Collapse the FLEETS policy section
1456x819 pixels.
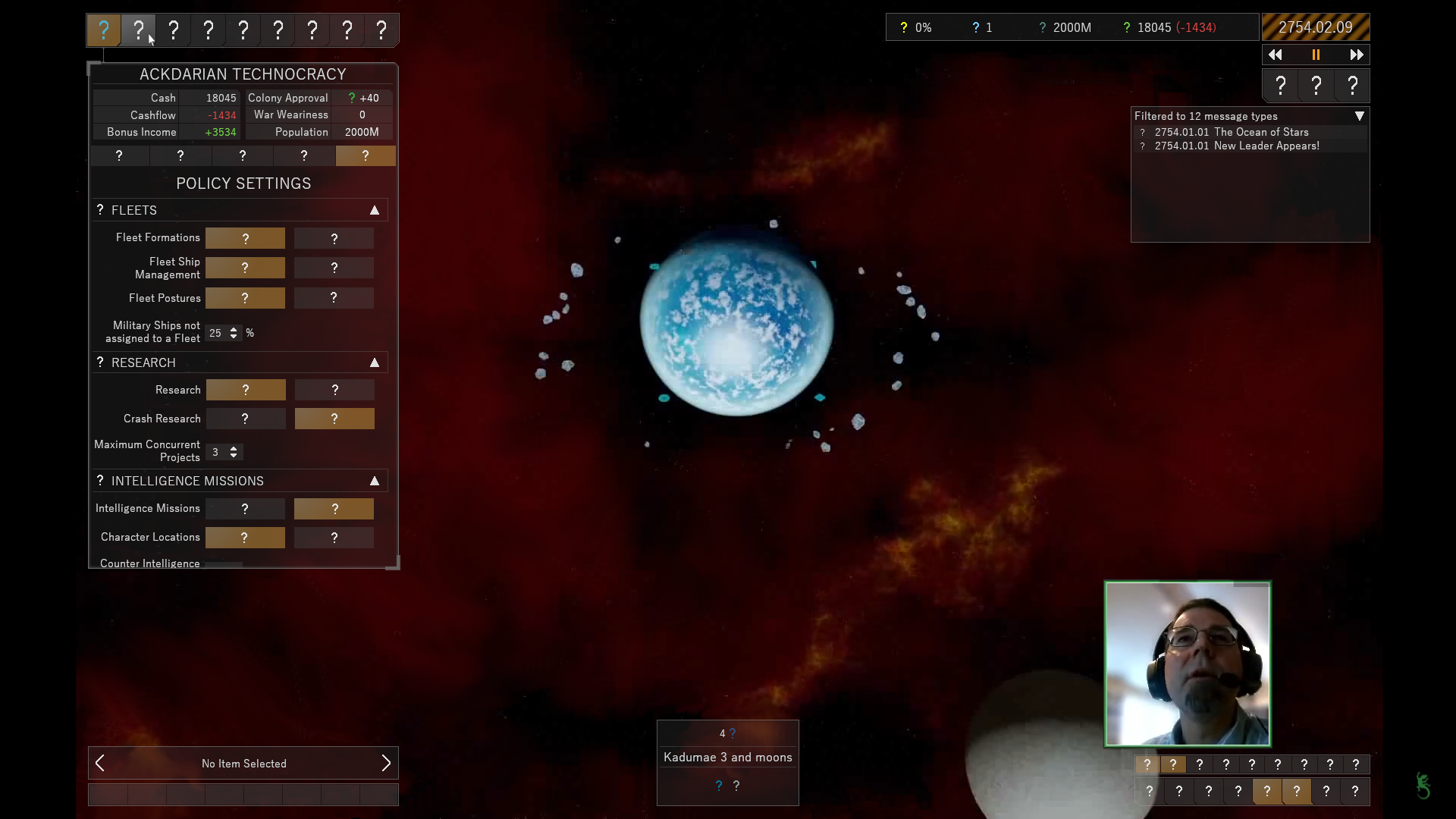[x=375, y=210]
